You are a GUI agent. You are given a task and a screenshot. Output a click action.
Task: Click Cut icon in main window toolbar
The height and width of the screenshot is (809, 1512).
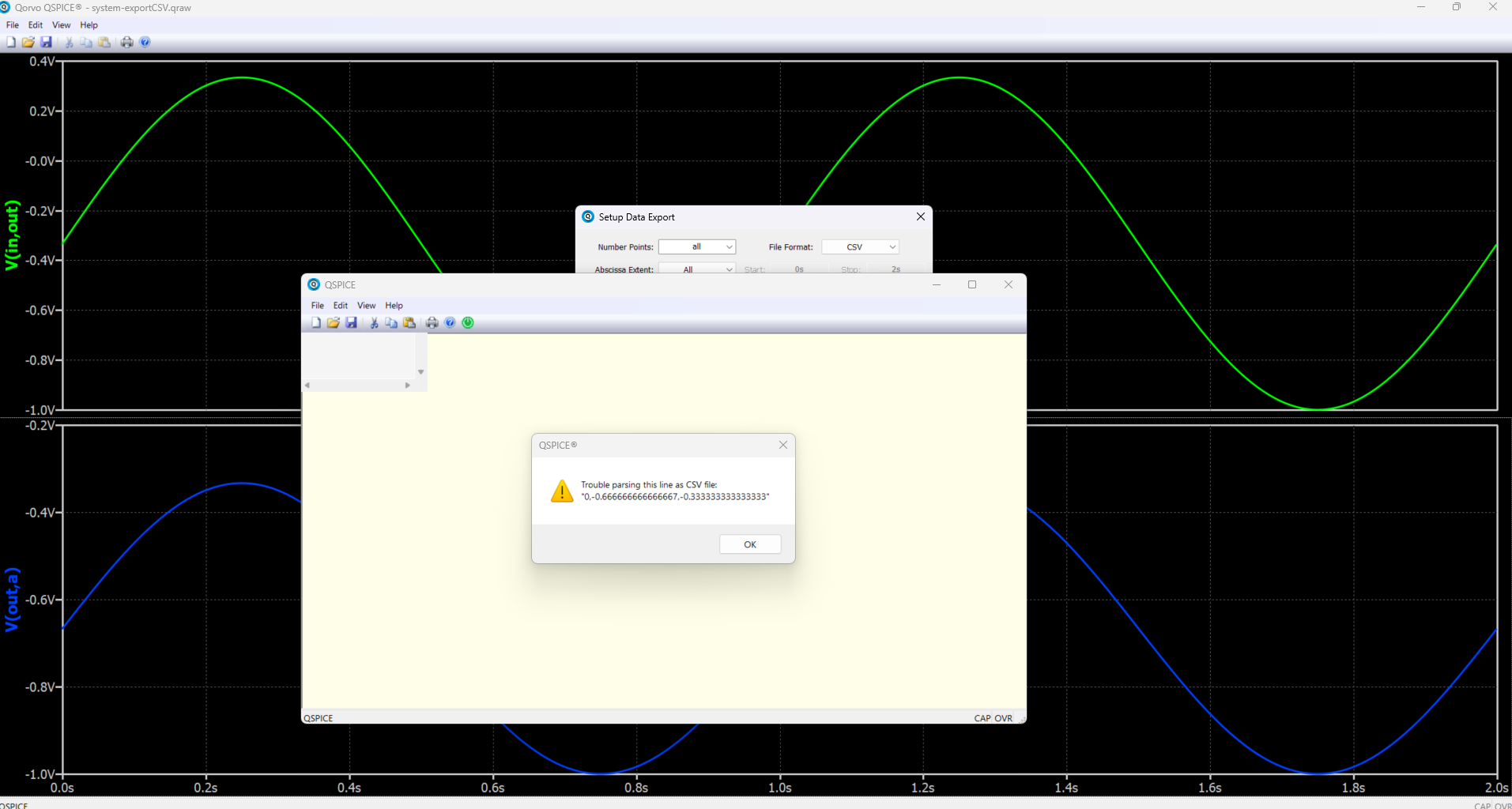coord(69,42)
